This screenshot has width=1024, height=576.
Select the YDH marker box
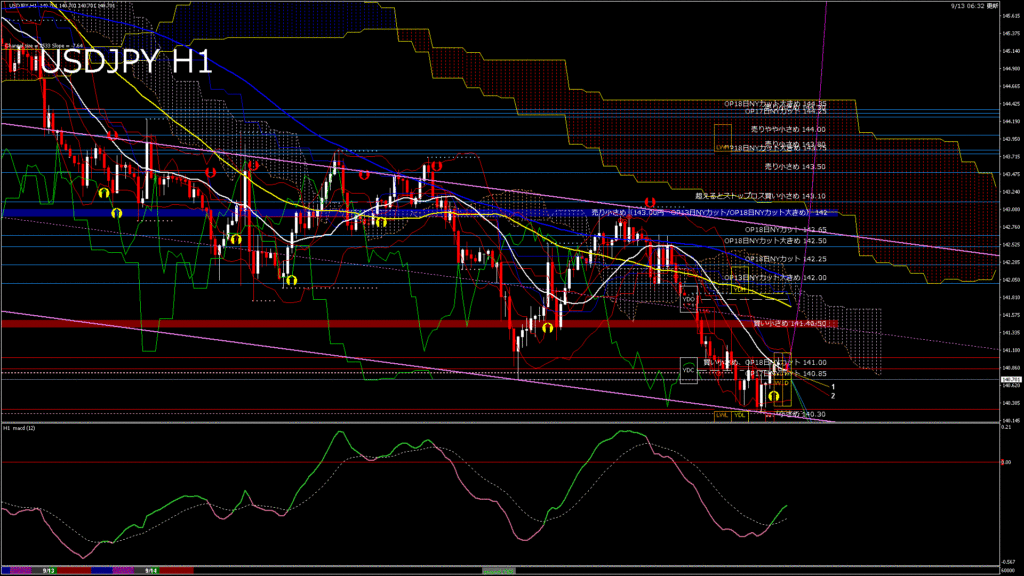pos(738,289)
